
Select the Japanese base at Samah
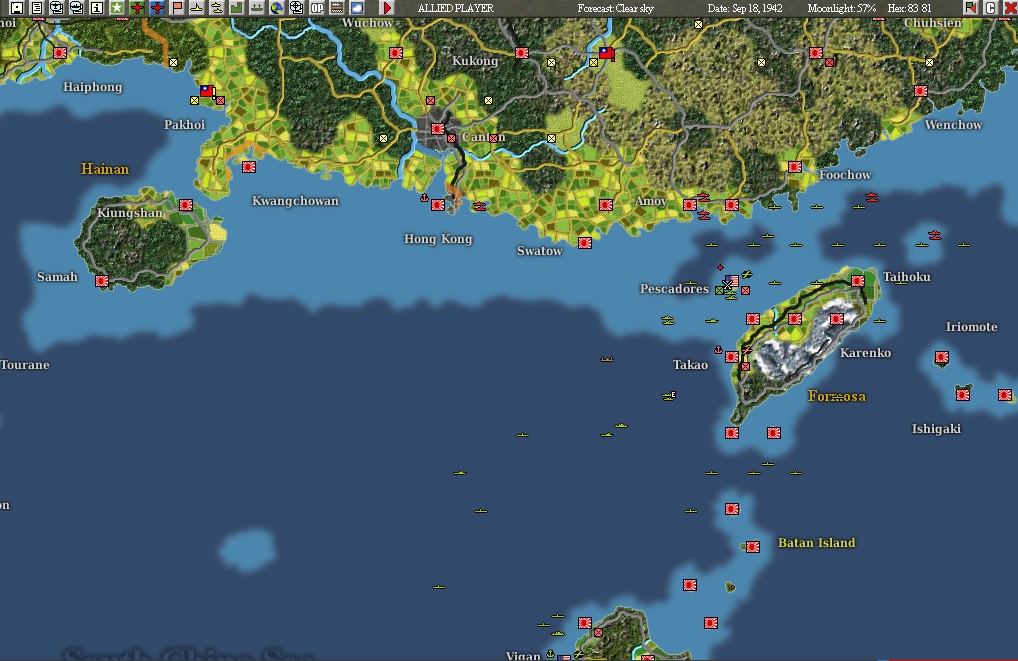pos(102,281)
